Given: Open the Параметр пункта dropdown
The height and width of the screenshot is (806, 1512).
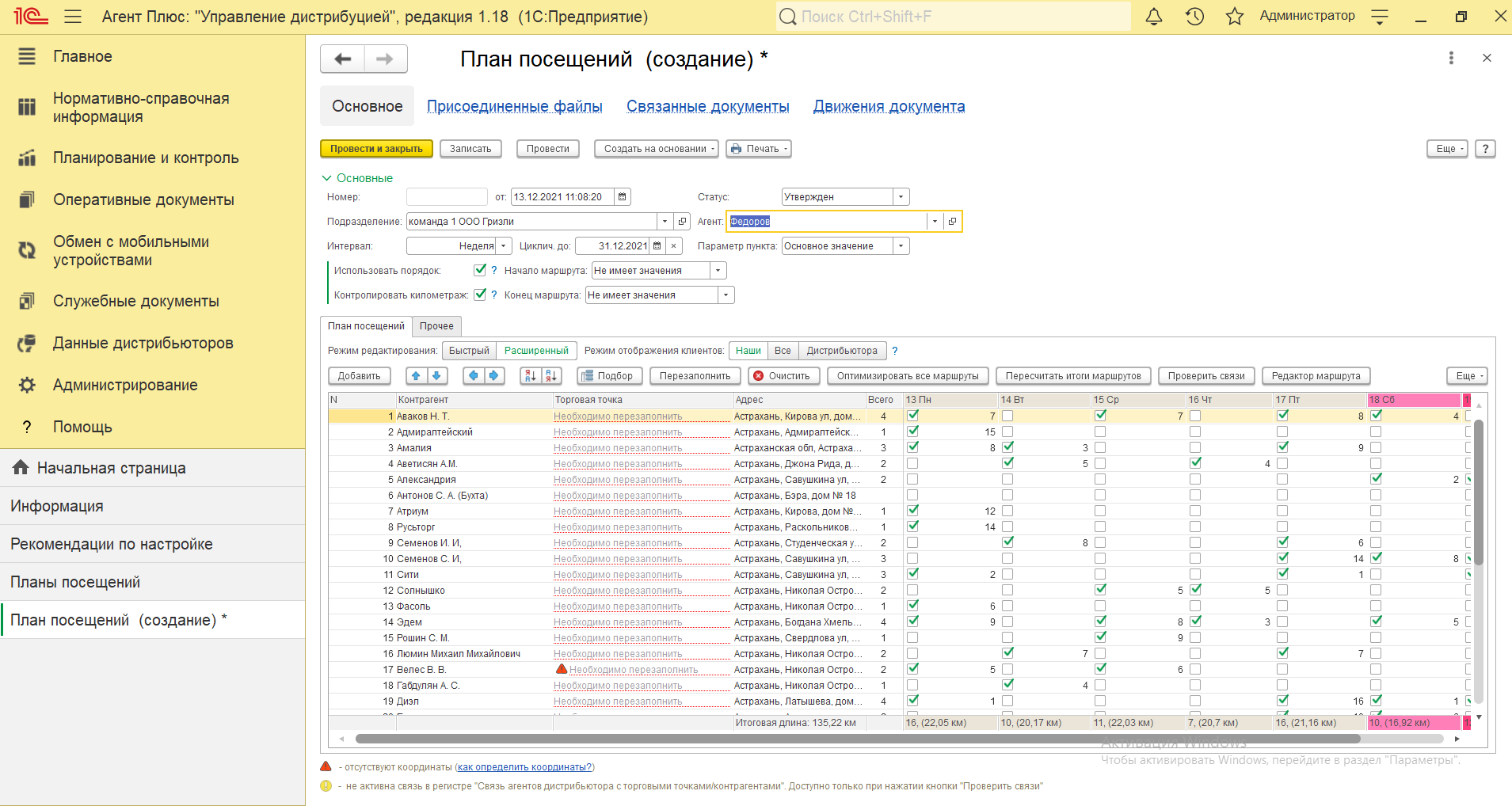Looking at the screenshot, I should (x=901, y=246).
